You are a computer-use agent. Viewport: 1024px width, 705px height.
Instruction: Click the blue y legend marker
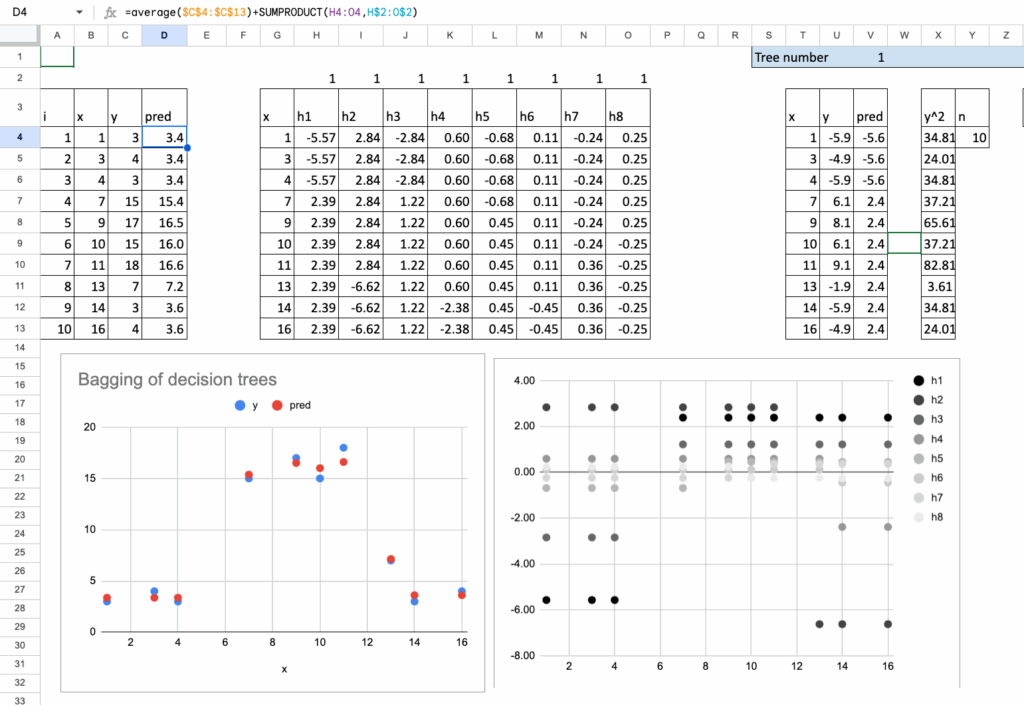click(x=238, y=406)
